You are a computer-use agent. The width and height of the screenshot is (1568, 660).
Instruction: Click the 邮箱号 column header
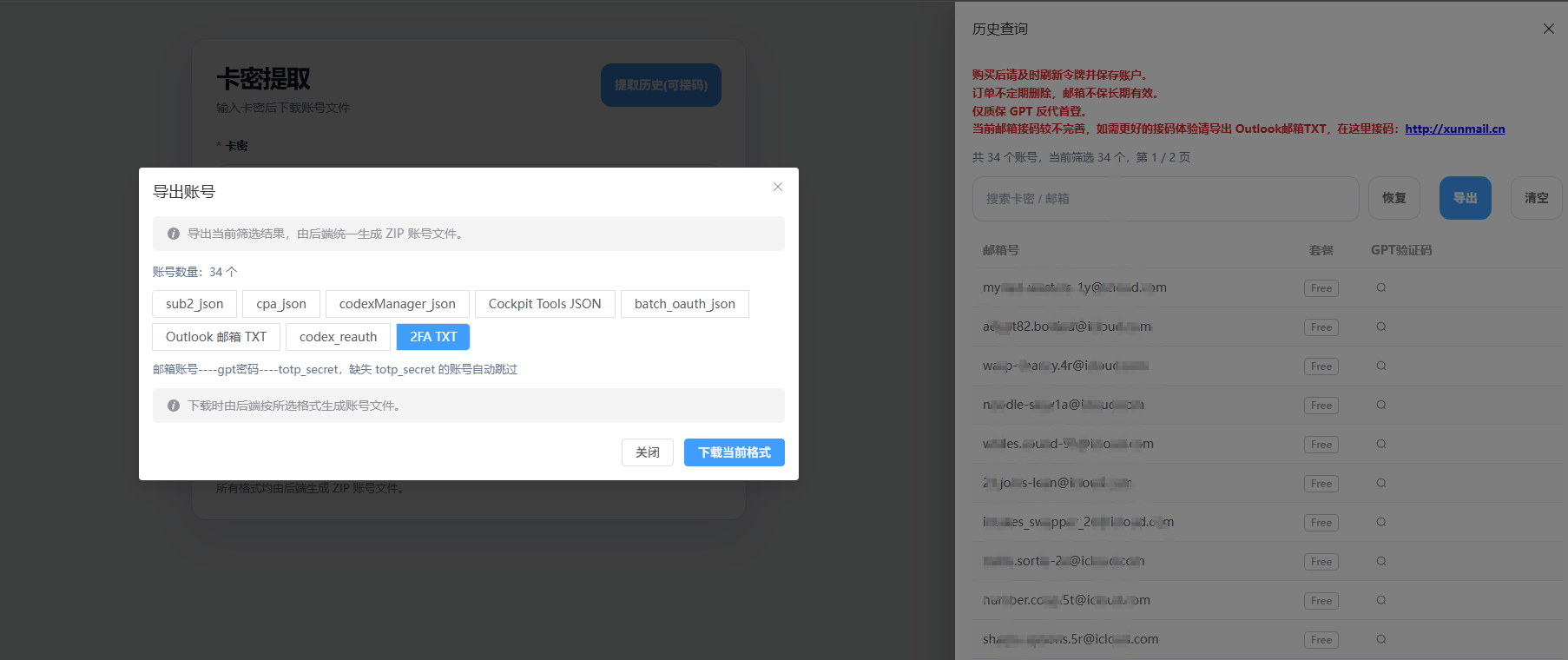pos(1001,250)
